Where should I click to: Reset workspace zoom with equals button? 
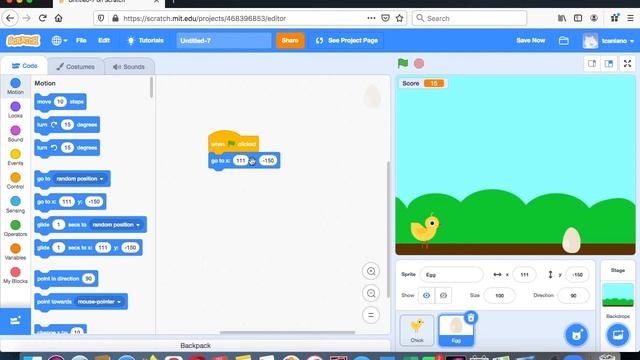pyautogui.click(x=371, y=315)
